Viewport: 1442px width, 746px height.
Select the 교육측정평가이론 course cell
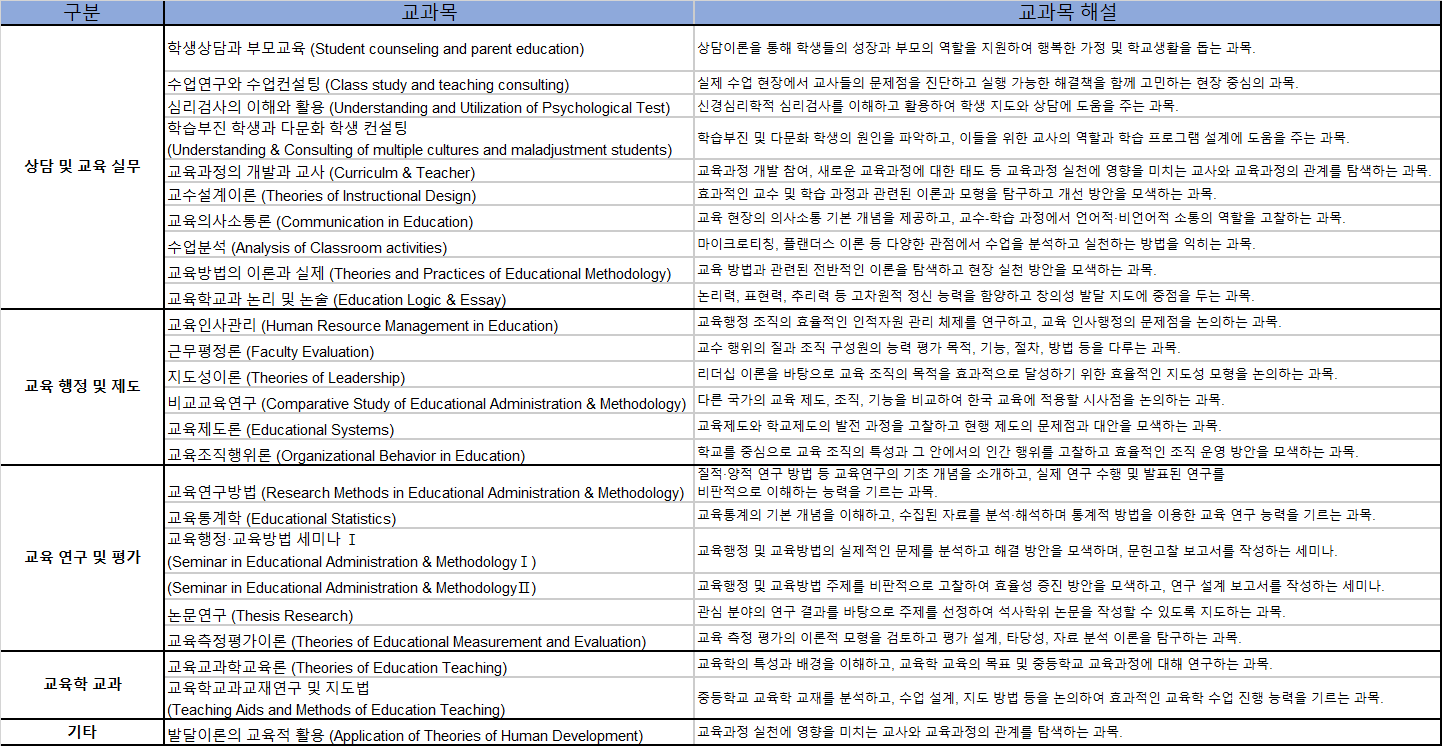[406, 641]
